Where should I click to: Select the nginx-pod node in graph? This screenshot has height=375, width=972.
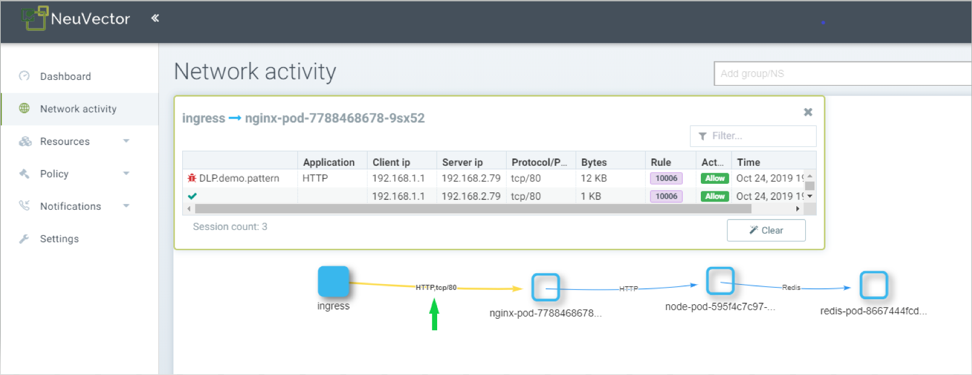click(x=546, y=288)
